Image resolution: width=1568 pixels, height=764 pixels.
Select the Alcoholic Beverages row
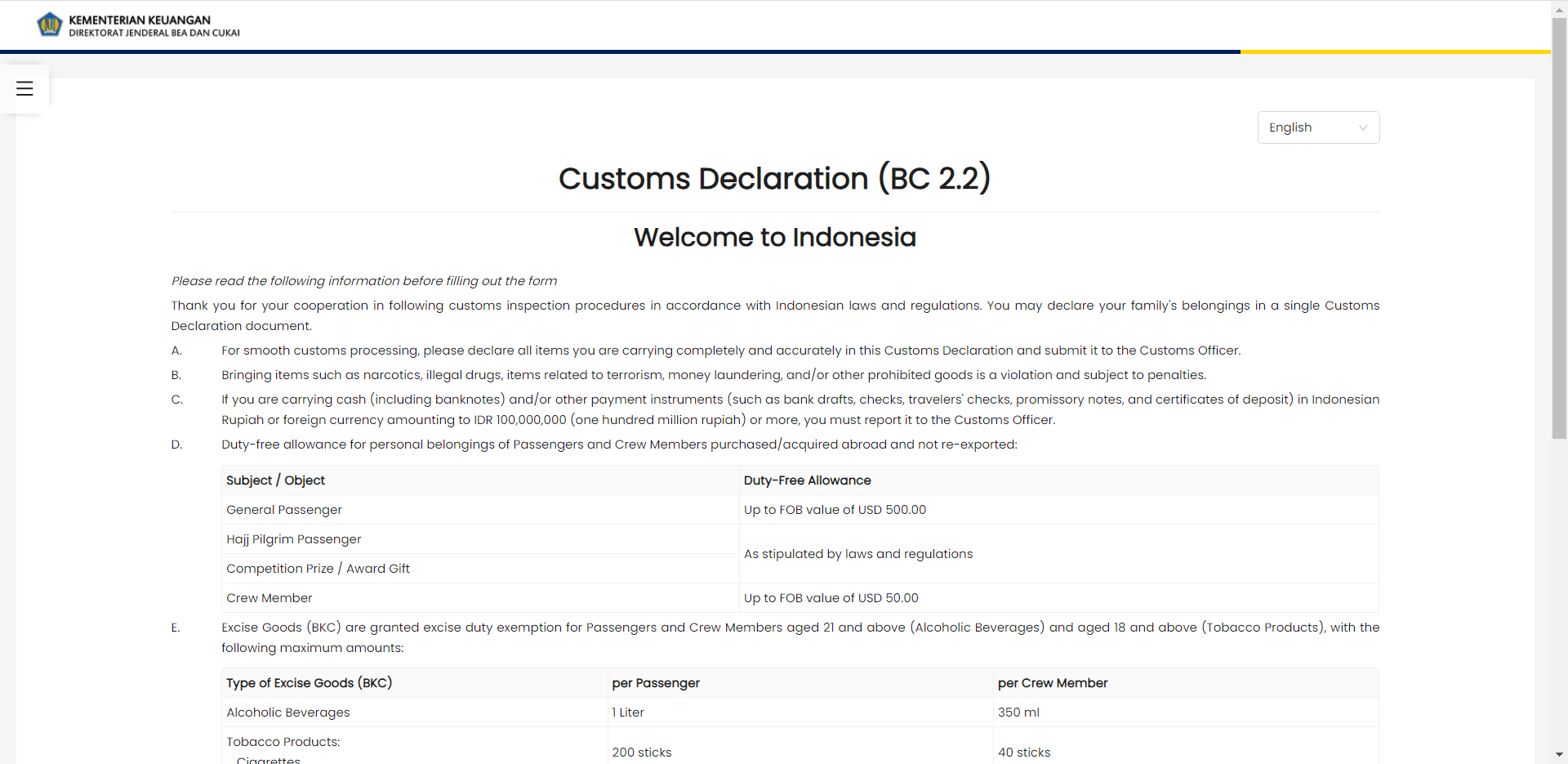(288, 713)
